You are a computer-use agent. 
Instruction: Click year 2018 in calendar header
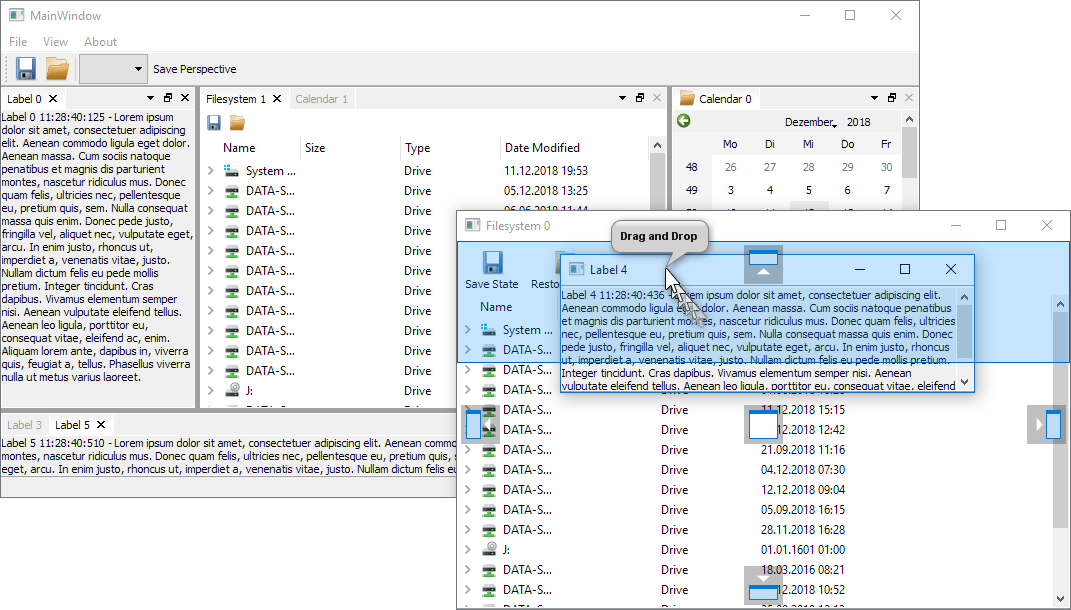click(859, 122)
